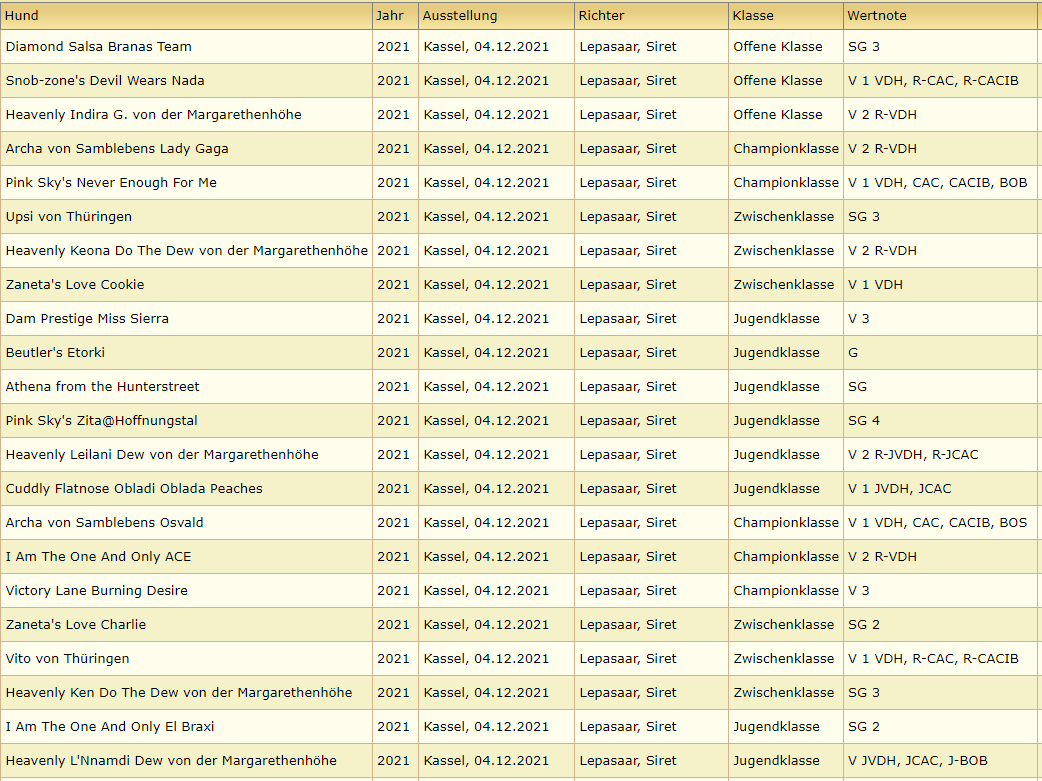Select Heavenly Leilani Dew von der Margarethenhöhe

[162, 454]
